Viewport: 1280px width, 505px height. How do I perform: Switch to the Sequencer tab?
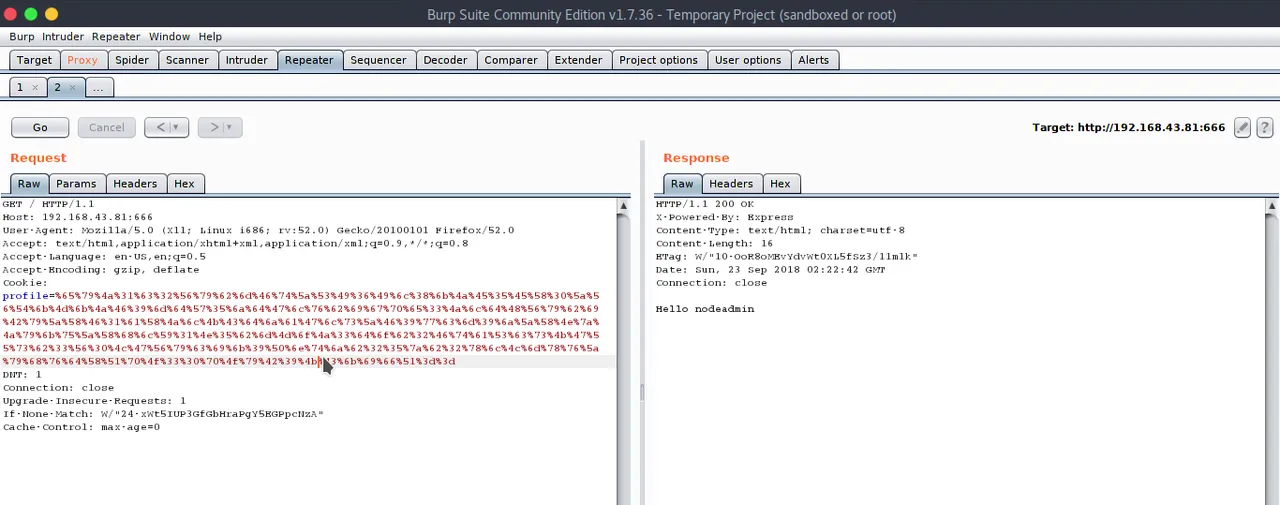point(378,60)
